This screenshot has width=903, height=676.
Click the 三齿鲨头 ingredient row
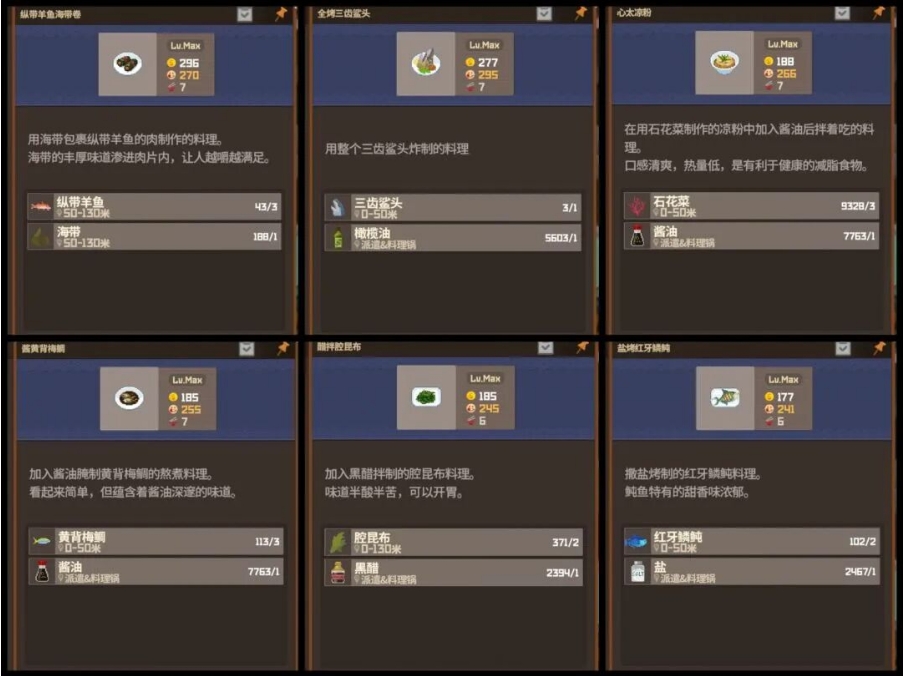pos(453,207)
